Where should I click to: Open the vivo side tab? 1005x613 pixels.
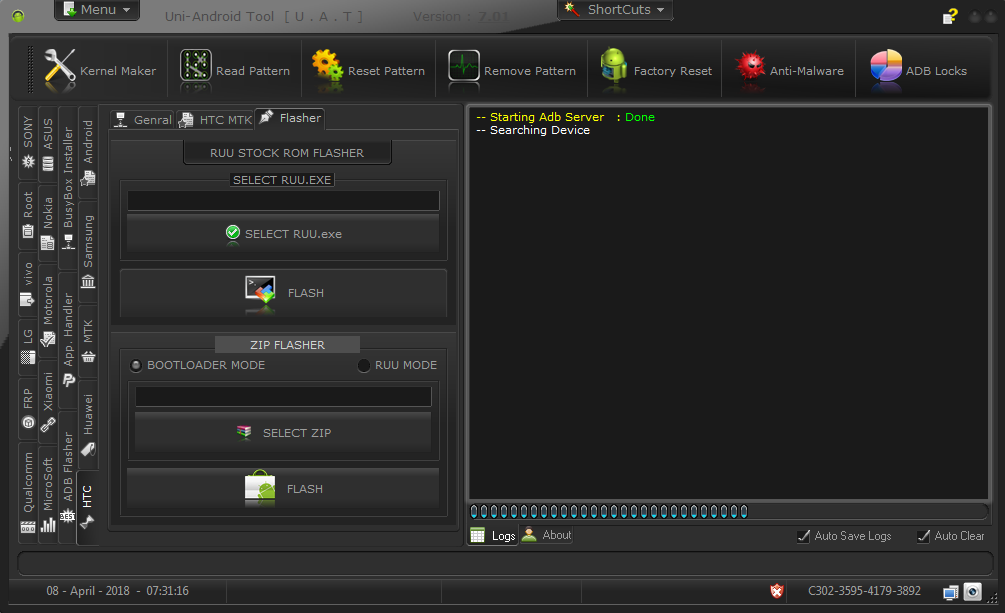(28, 283)
